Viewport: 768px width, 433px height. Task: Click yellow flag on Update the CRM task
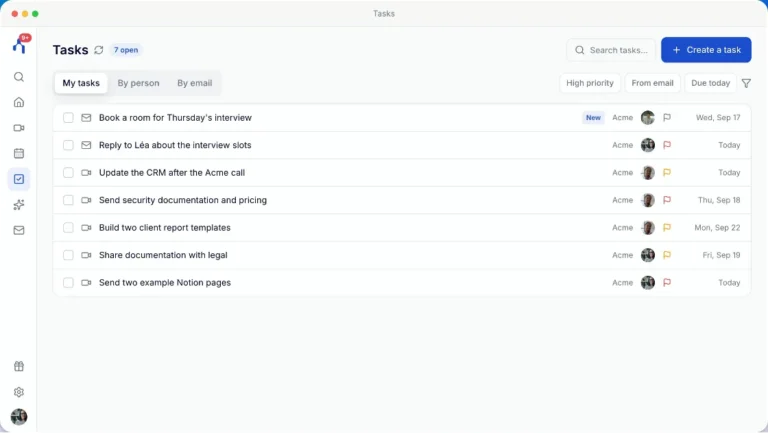pos(667,172)
